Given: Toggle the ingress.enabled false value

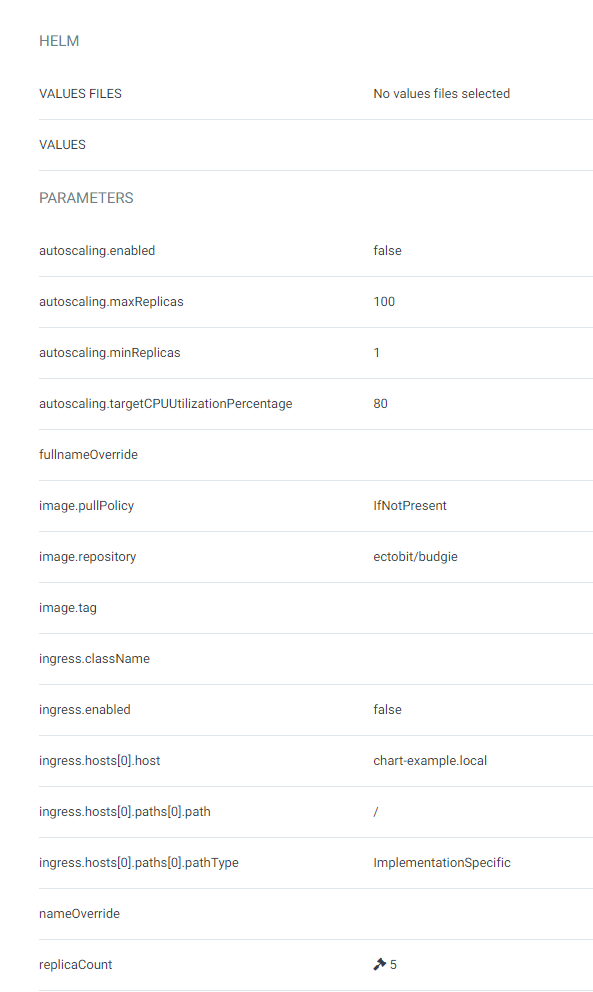Looking at the screenshot, I should [x=387, y=709].
